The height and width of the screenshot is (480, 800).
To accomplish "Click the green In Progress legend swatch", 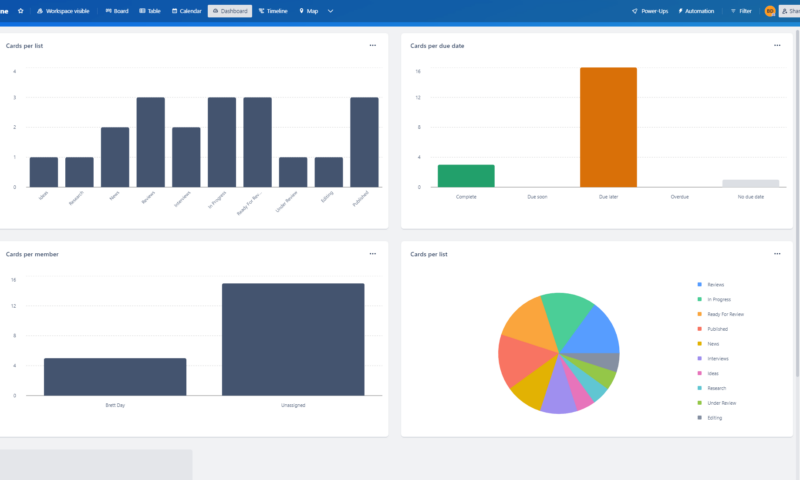I will pyautogui.click(x=699, y=299).
